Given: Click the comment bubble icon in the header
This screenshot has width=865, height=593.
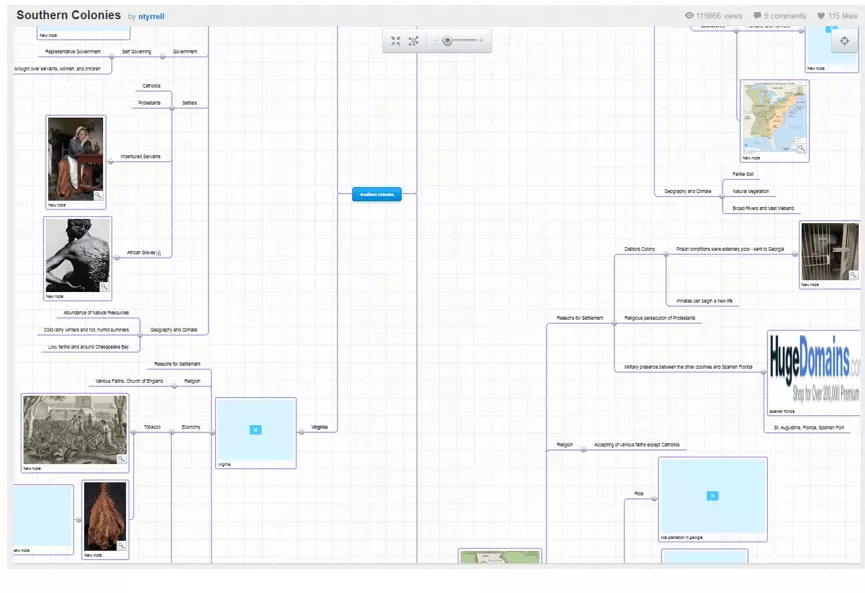Looking at the screenshot, I should 757,15.
